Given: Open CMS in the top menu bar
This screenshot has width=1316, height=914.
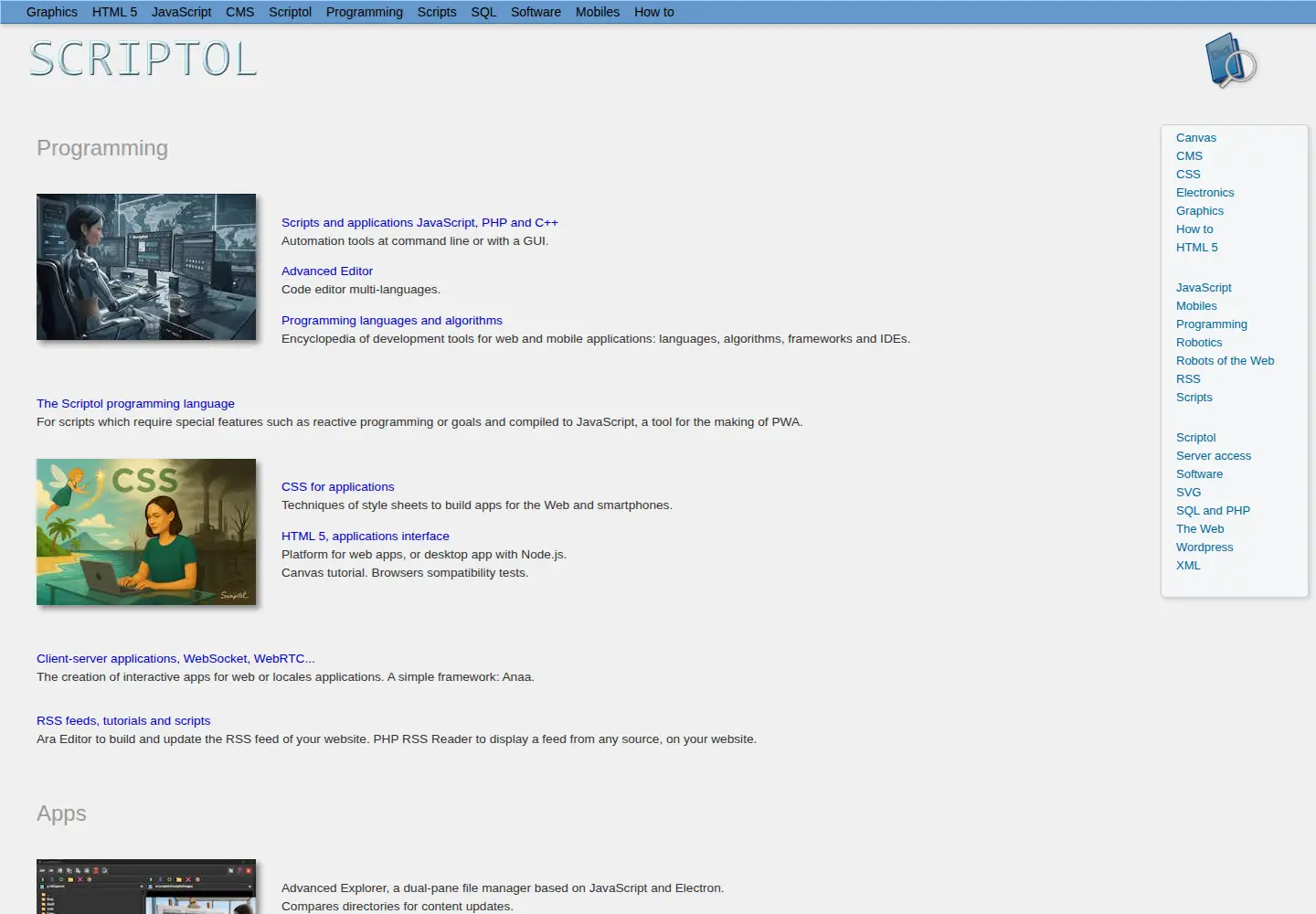Looking at the screenshot, I should (x=240, y=12).
